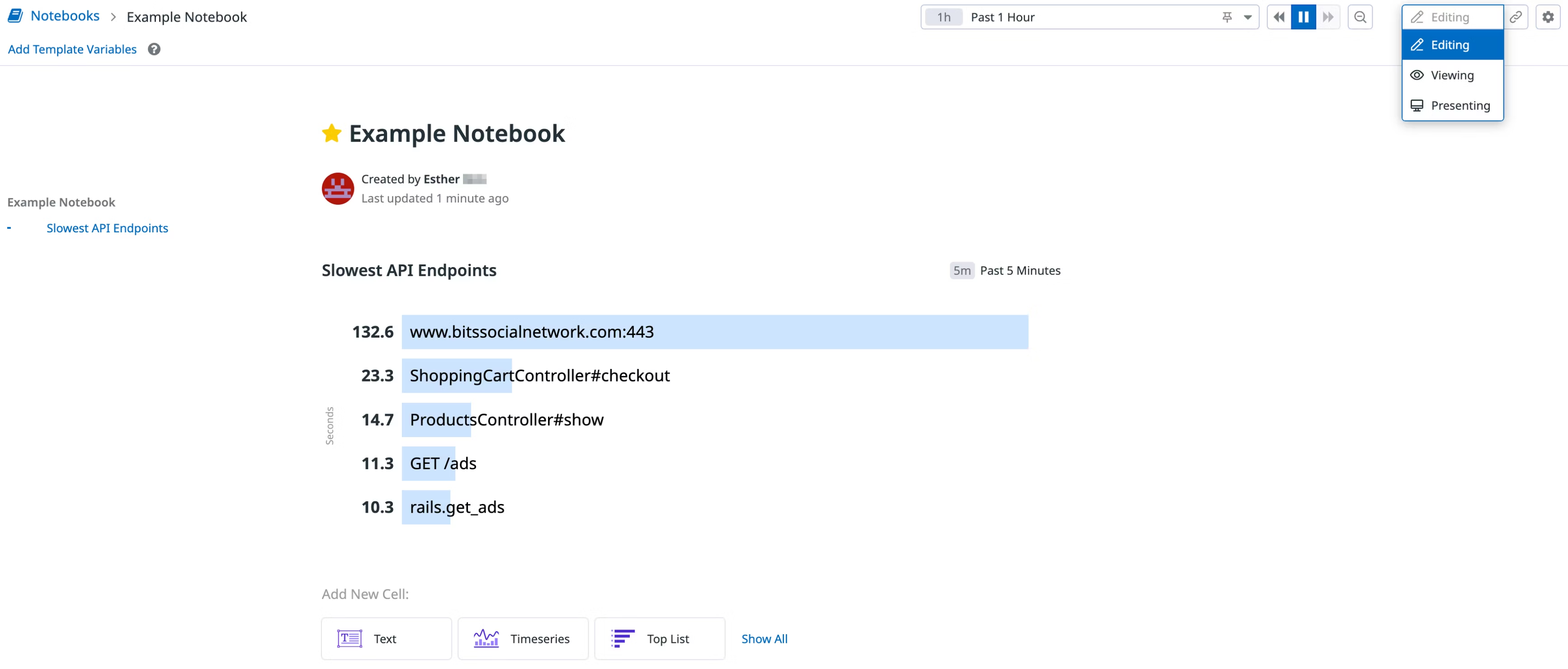
Task: Copy notebook link with the chain icon
Action: pos(1516,17)
